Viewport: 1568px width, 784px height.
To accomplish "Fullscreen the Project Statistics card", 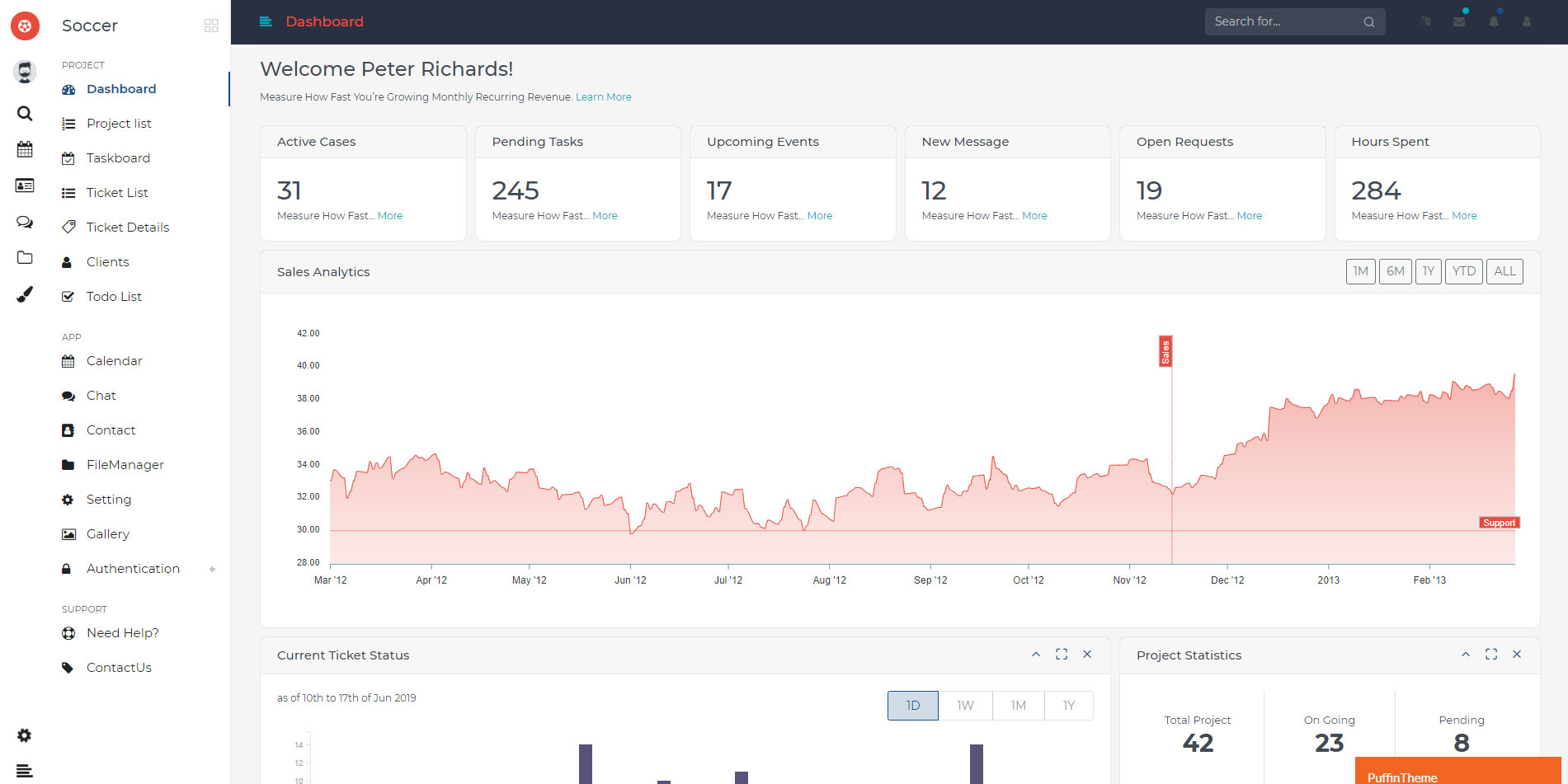I will [1491, 655].
